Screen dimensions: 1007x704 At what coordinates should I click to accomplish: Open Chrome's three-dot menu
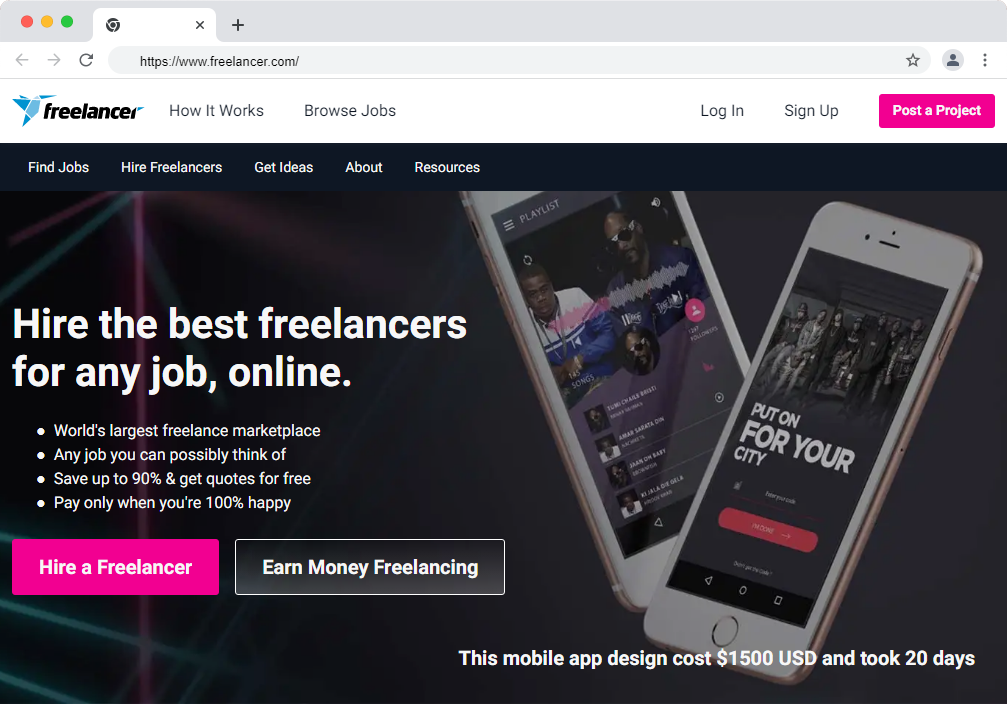pyautogui.click(x=985, y=60)
